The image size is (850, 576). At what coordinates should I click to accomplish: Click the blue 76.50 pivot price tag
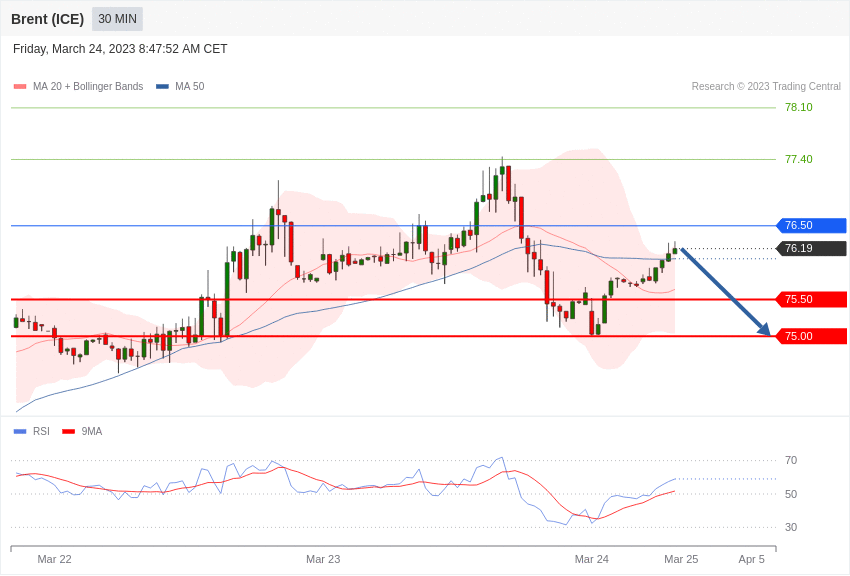pos(812,225)
